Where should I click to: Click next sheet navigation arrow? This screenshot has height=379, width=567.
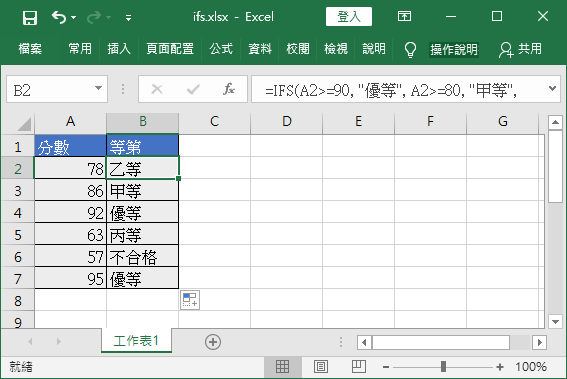point(59,341)
